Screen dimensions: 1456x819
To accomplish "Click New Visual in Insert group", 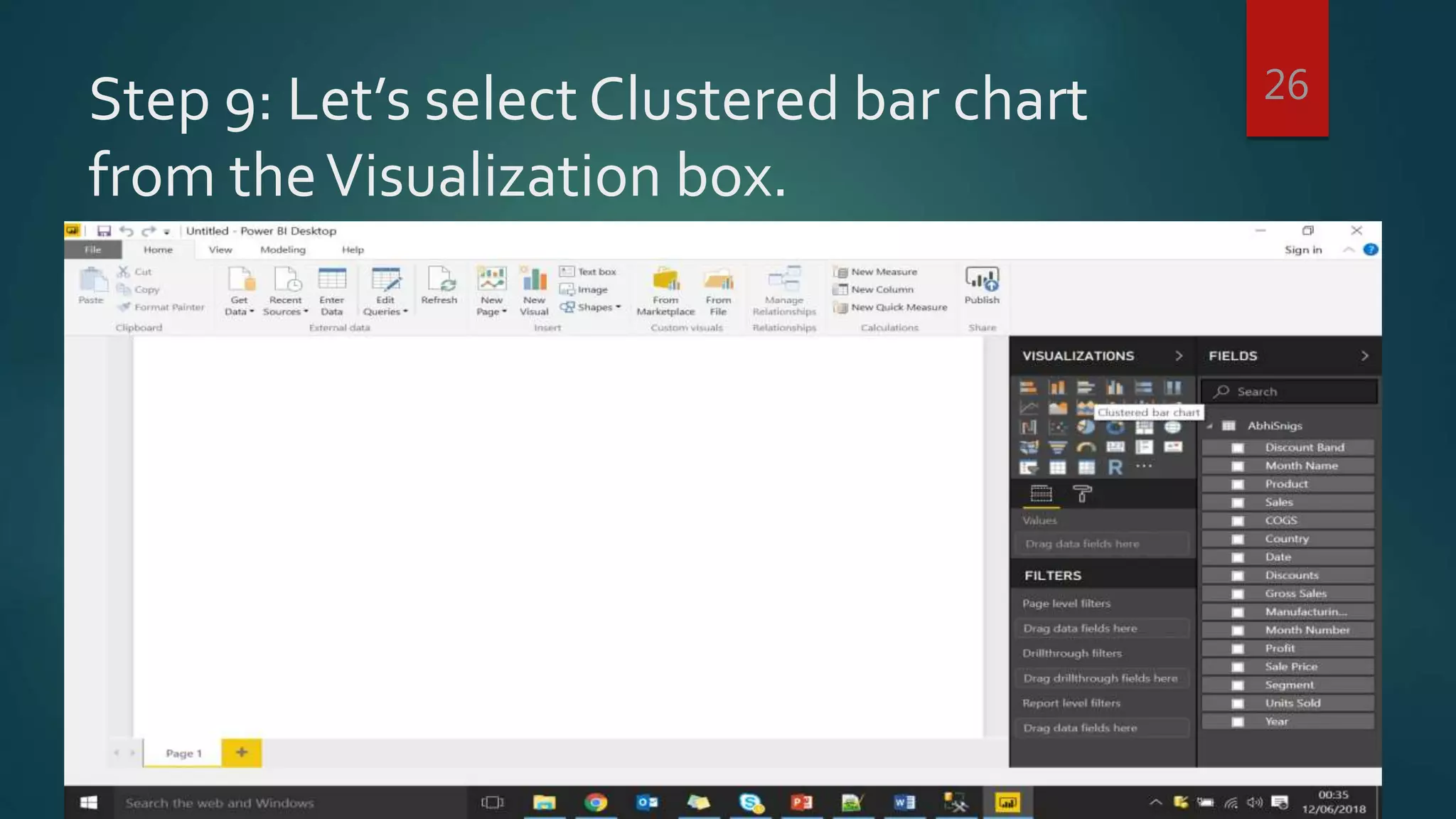I will pos(534,291).
